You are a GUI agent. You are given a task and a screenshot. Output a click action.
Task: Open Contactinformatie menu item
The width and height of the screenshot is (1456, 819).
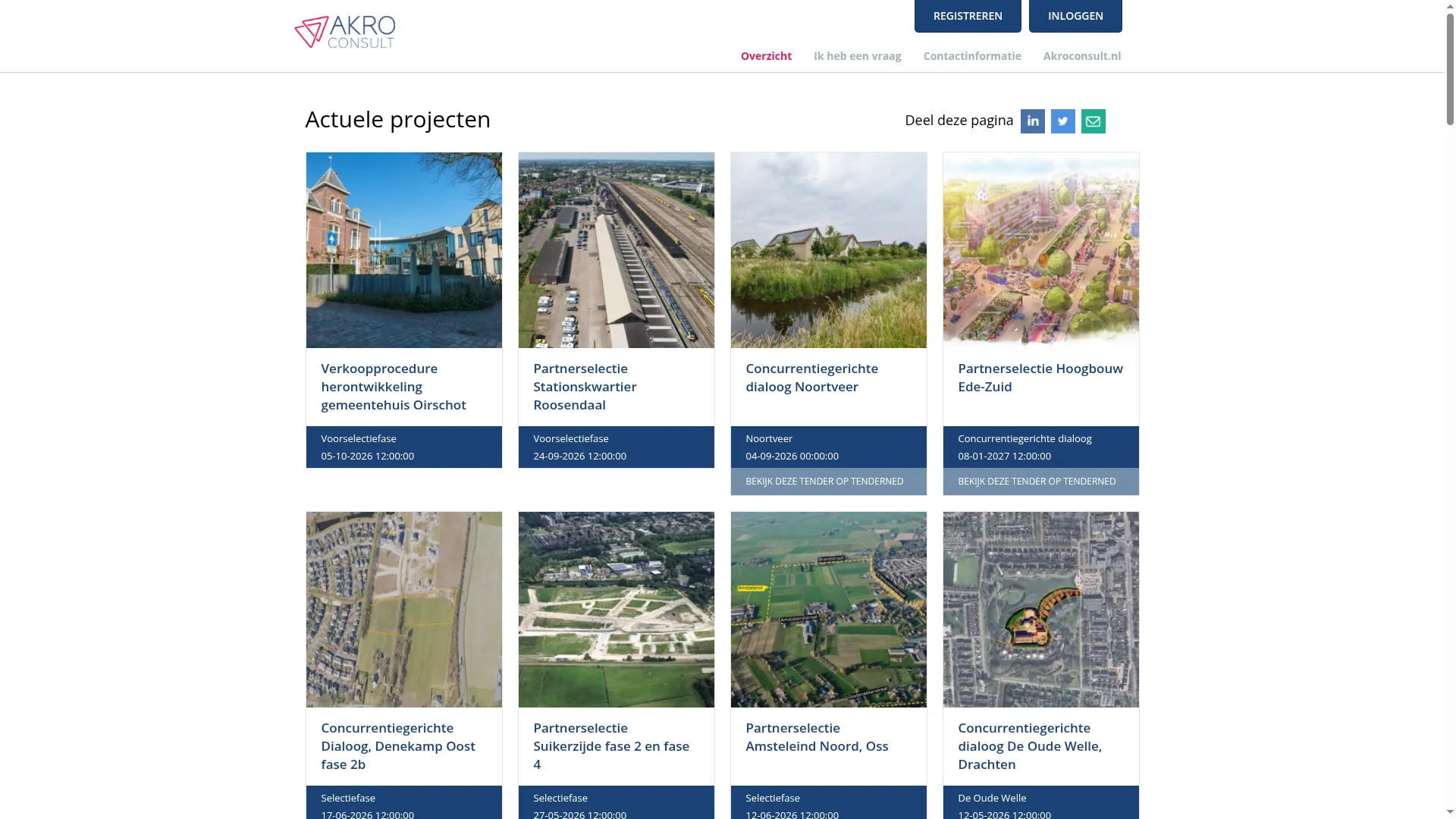[972, 56]
